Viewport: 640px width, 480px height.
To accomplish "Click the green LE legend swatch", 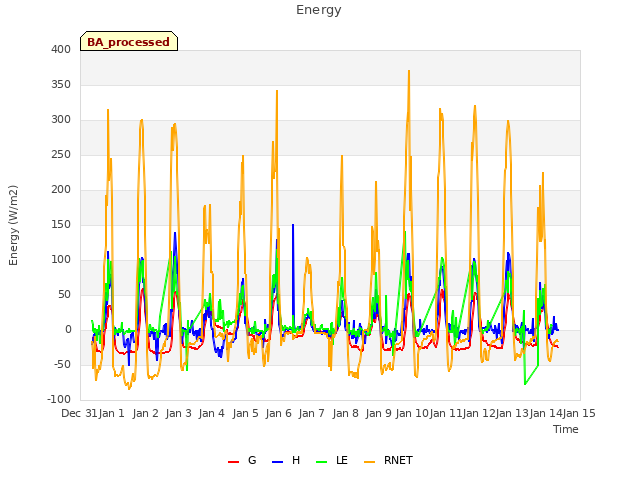I will click(x=322, y=462).
